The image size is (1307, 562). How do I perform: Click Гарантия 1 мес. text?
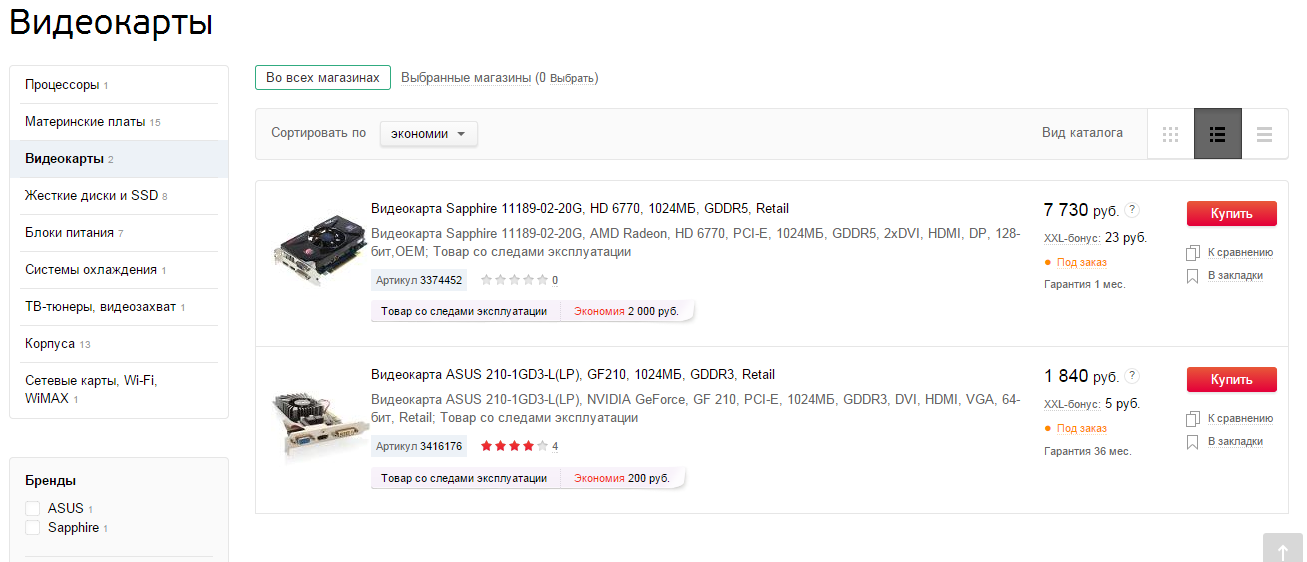[x=1085, y=285]
